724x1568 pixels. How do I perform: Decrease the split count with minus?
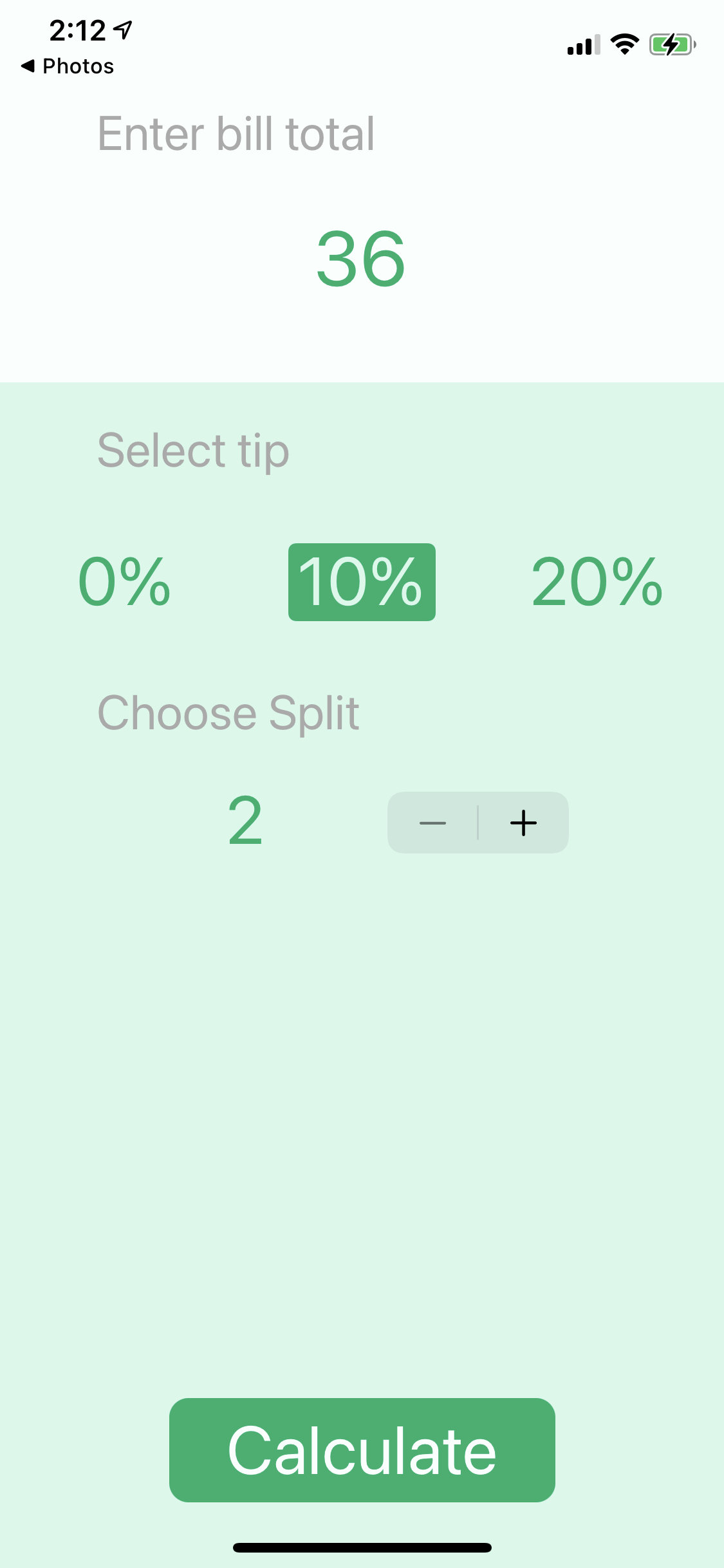click(x=434, y=822)
